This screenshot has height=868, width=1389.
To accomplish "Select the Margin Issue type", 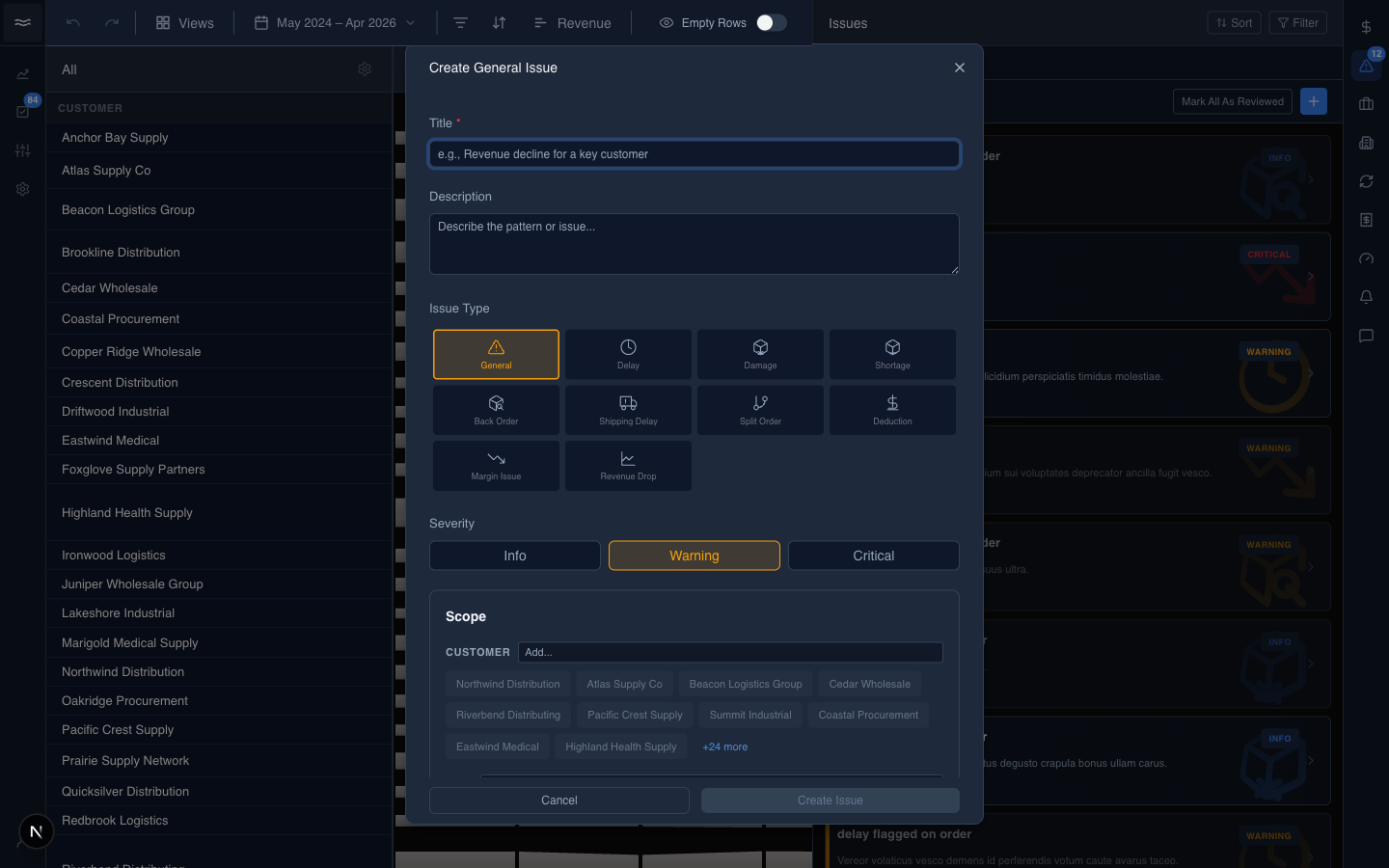I will pyautogui.click(x=496, y=466).
